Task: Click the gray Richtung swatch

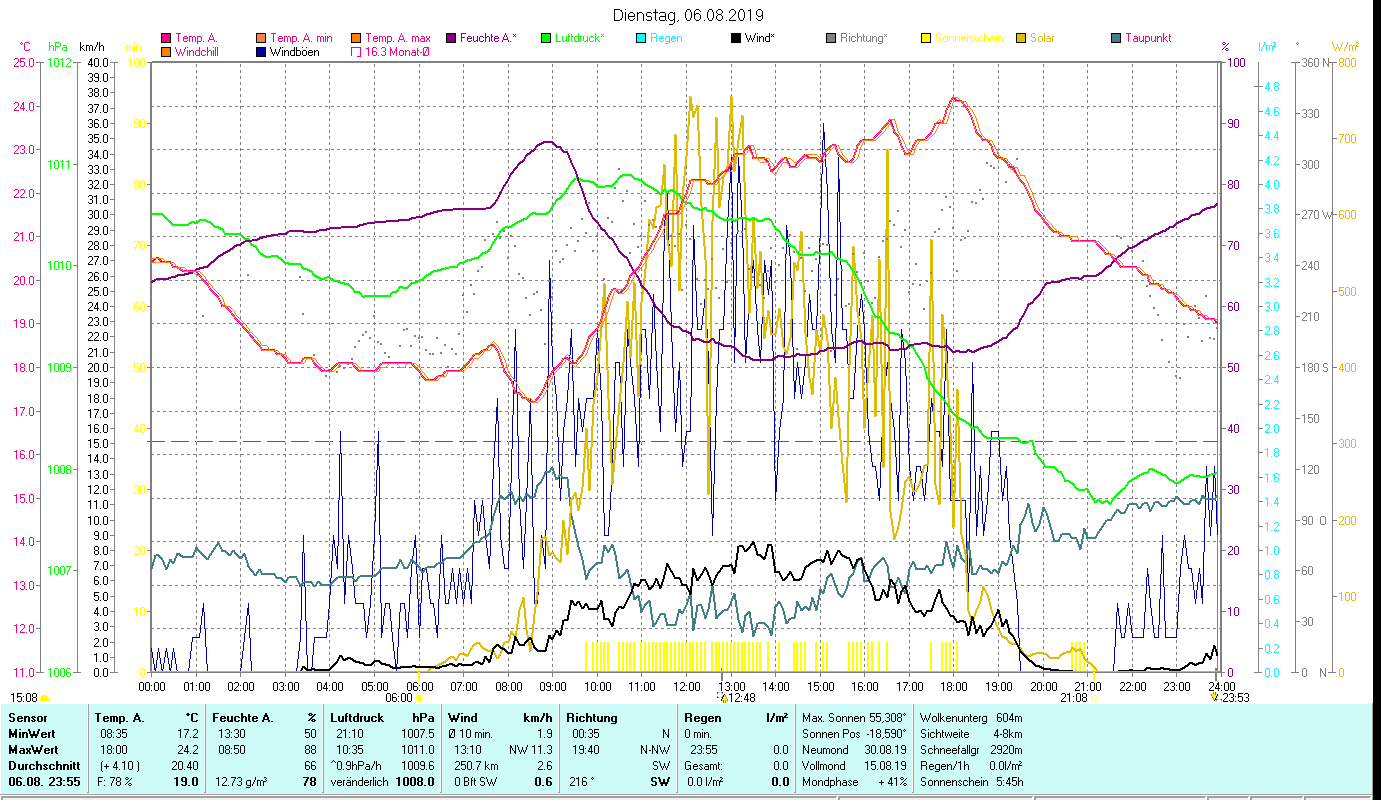Action: coord(831,39)
